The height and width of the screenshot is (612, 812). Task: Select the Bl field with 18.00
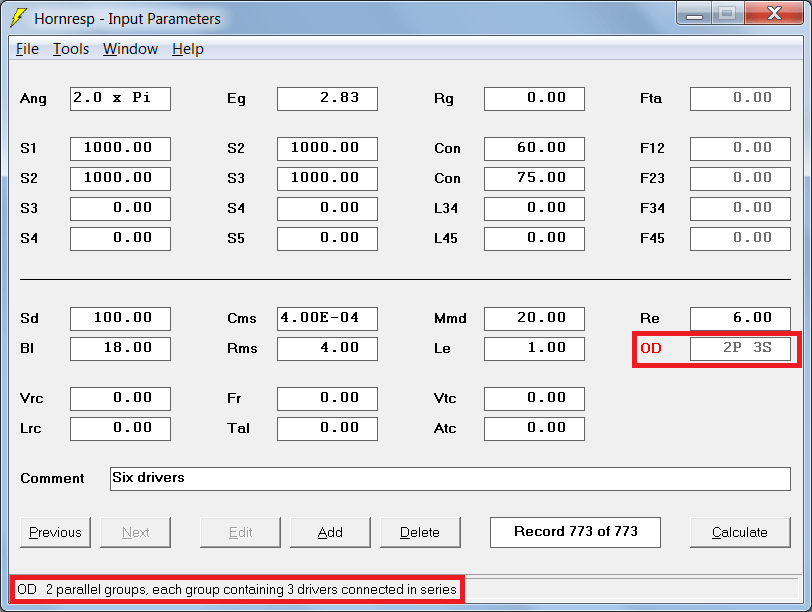(x=120, y=348)
